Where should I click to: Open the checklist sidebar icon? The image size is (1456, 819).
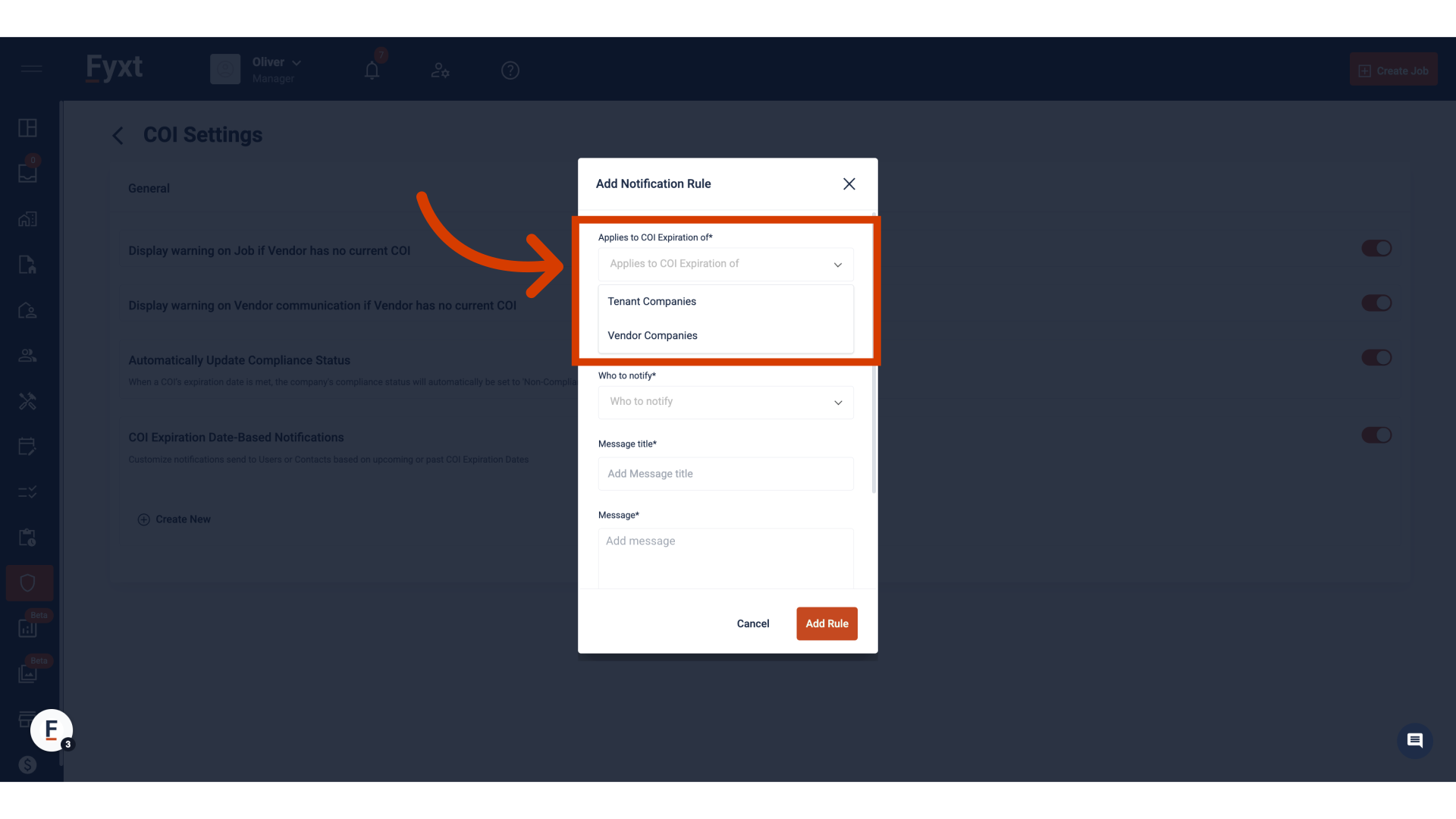pyautogui.click(x=28, y=492)
